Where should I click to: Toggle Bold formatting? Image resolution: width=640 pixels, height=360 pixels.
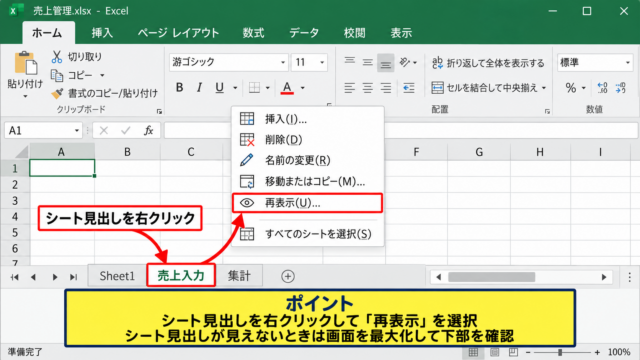pos(179,87)
